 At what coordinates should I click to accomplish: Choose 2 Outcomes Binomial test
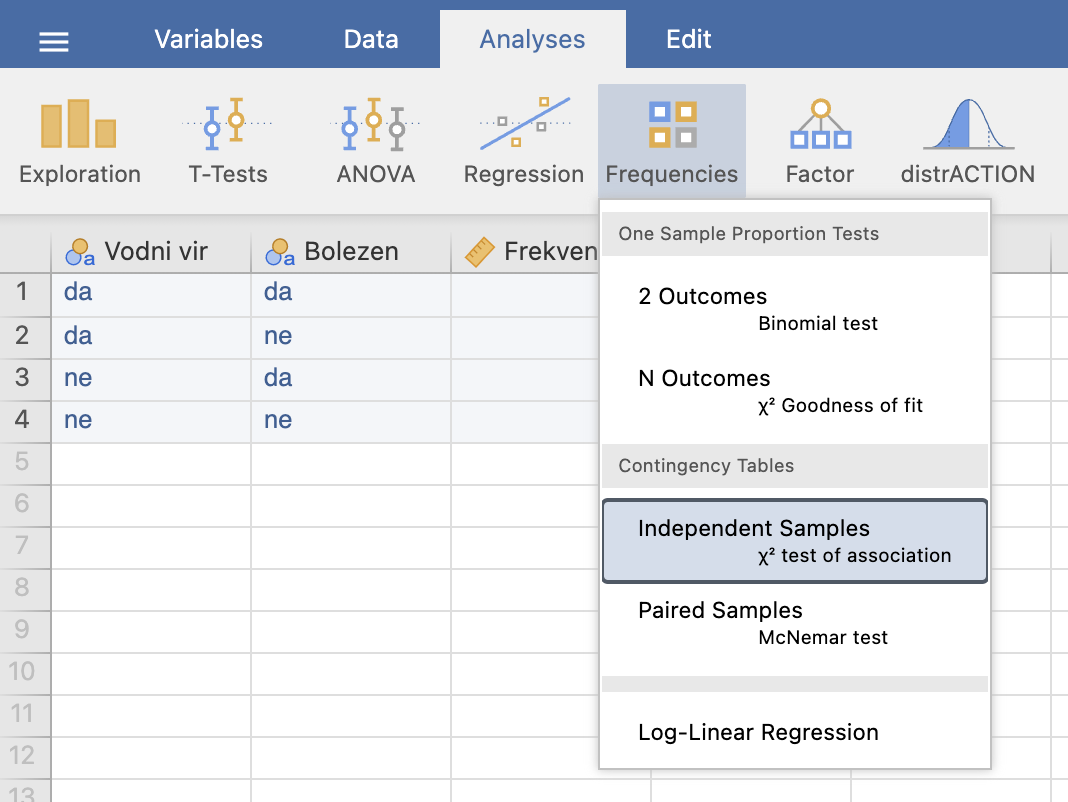pyautogui.click(x=795, y=309)
